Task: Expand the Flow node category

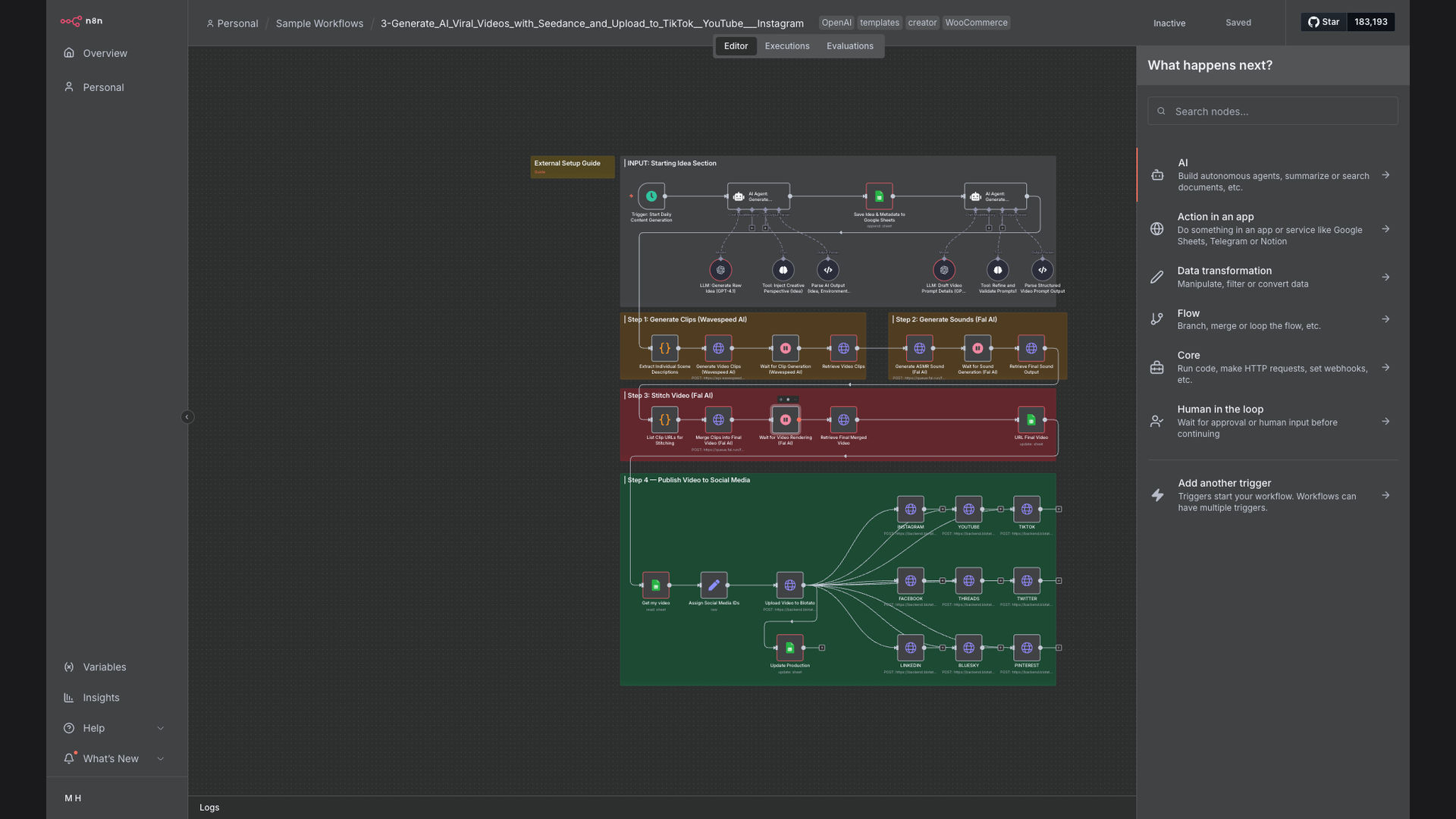Action: pyautogui.click(x=1272, y=319)
